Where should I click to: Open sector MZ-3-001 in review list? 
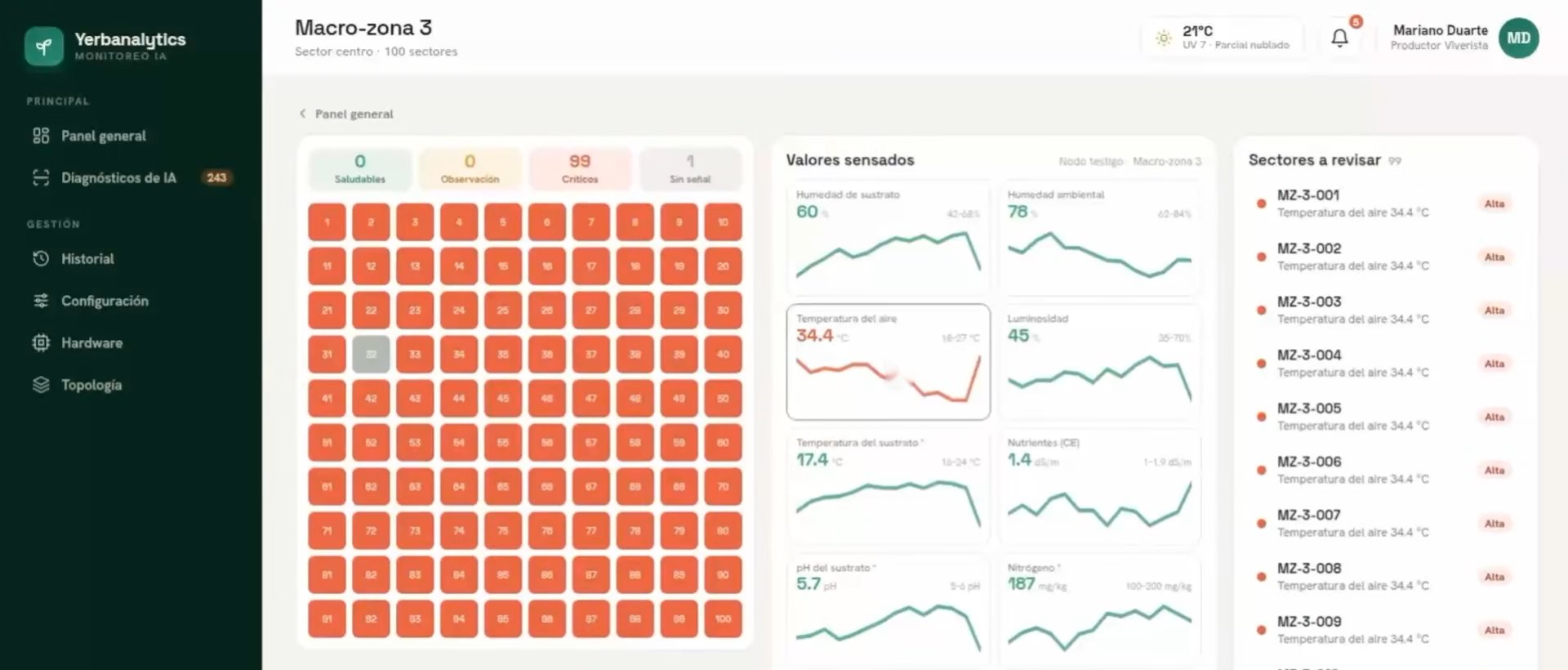tap(1385, 203)
